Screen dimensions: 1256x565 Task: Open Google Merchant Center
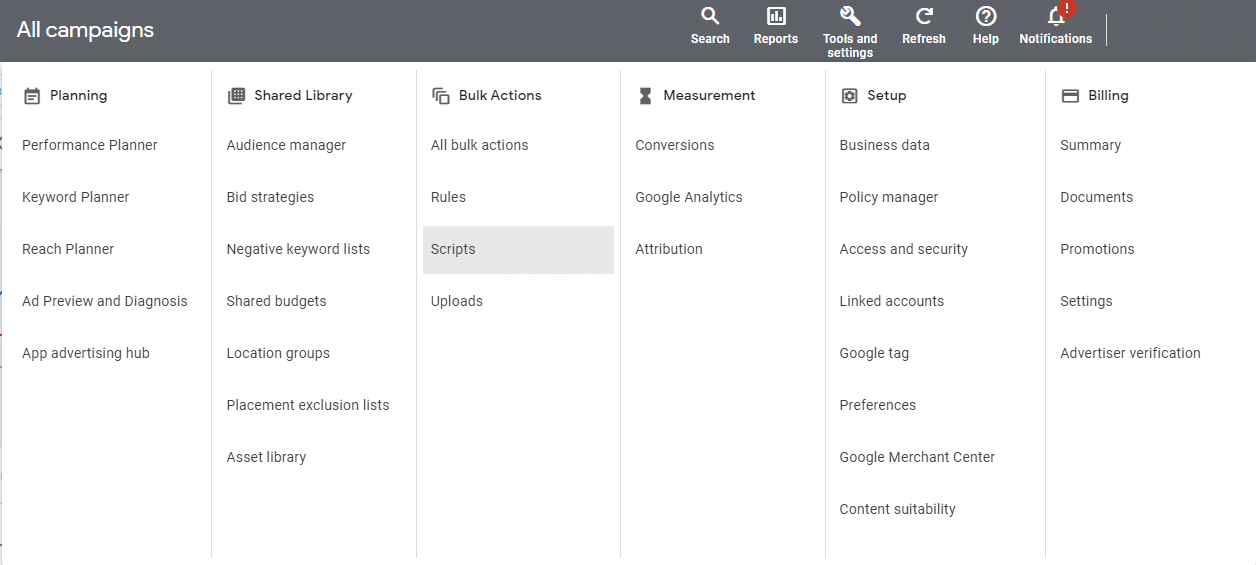coord(918,457)
